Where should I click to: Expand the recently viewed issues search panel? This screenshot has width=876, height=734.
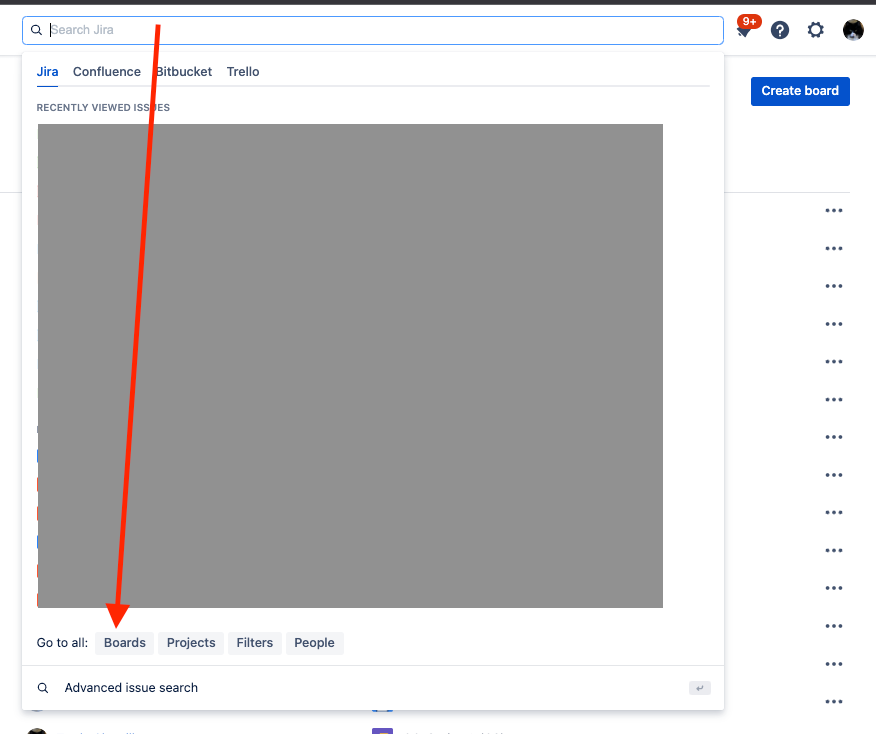point(350,365)
